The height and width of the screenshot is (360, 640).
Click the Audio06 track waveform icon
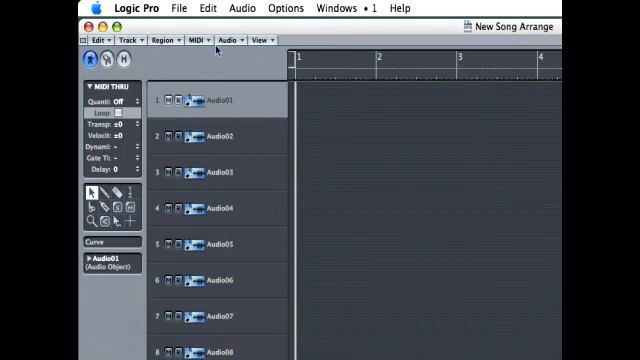click(194, 280)
